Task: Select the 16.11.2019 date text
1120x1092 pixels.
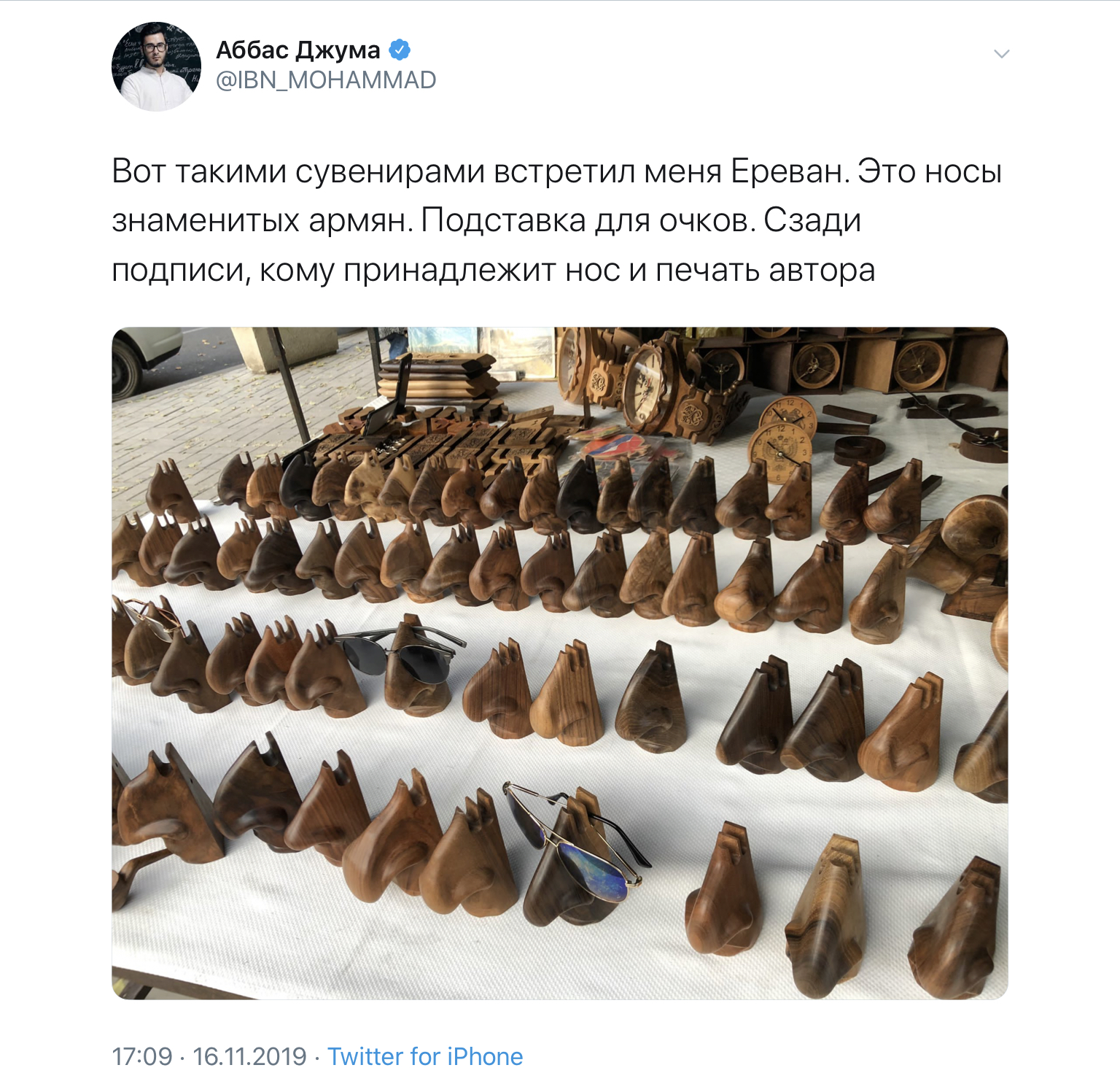Action: [x=249, y=1056]
